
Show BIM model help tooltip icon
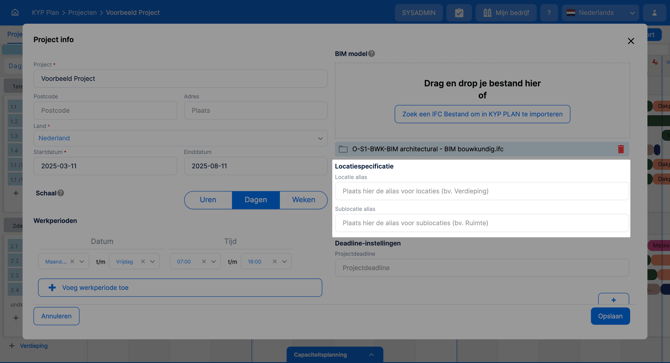[372, 53]
